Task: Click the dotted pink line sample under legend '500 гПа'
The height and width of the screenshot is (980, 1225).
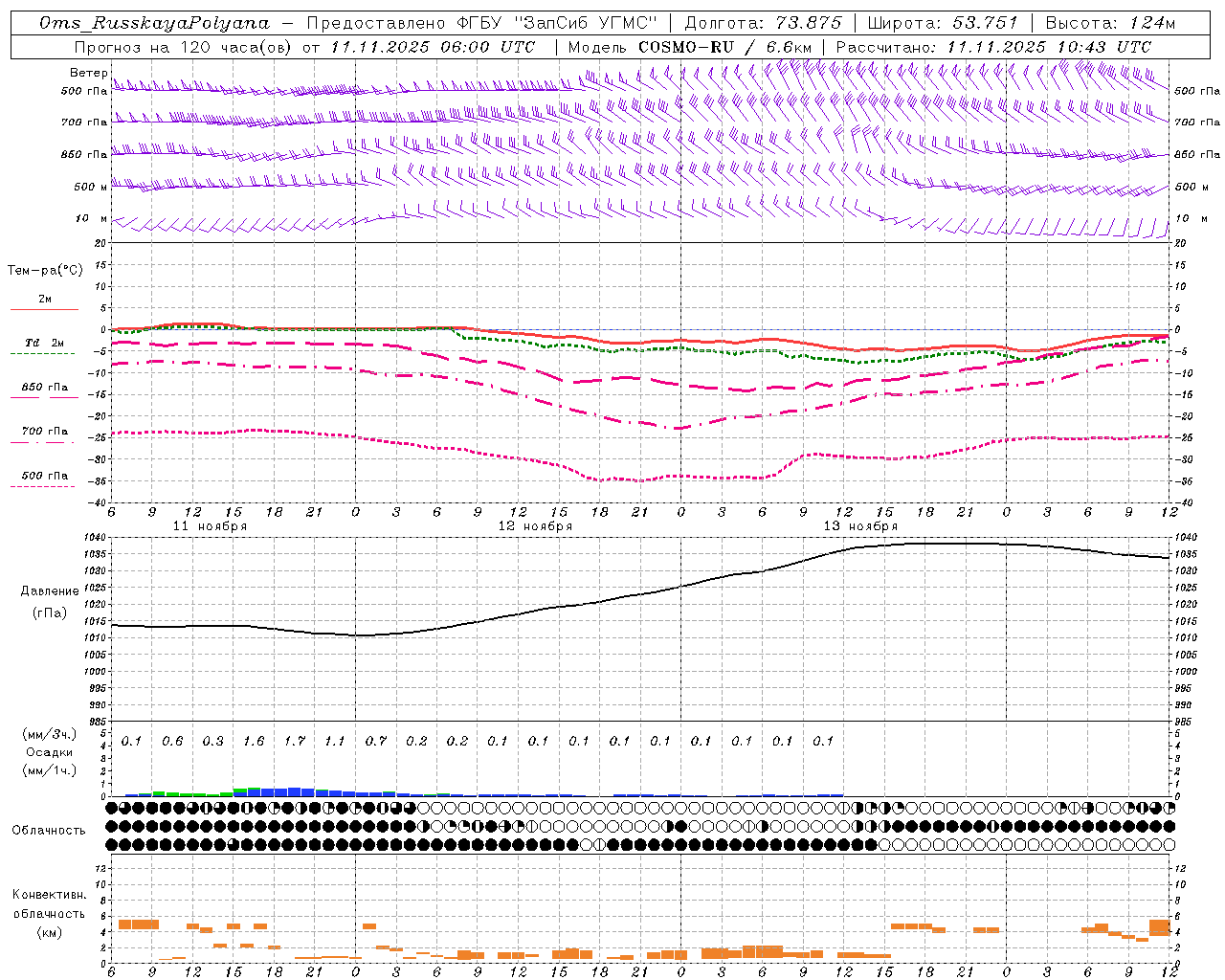Action: coord(44,486)
